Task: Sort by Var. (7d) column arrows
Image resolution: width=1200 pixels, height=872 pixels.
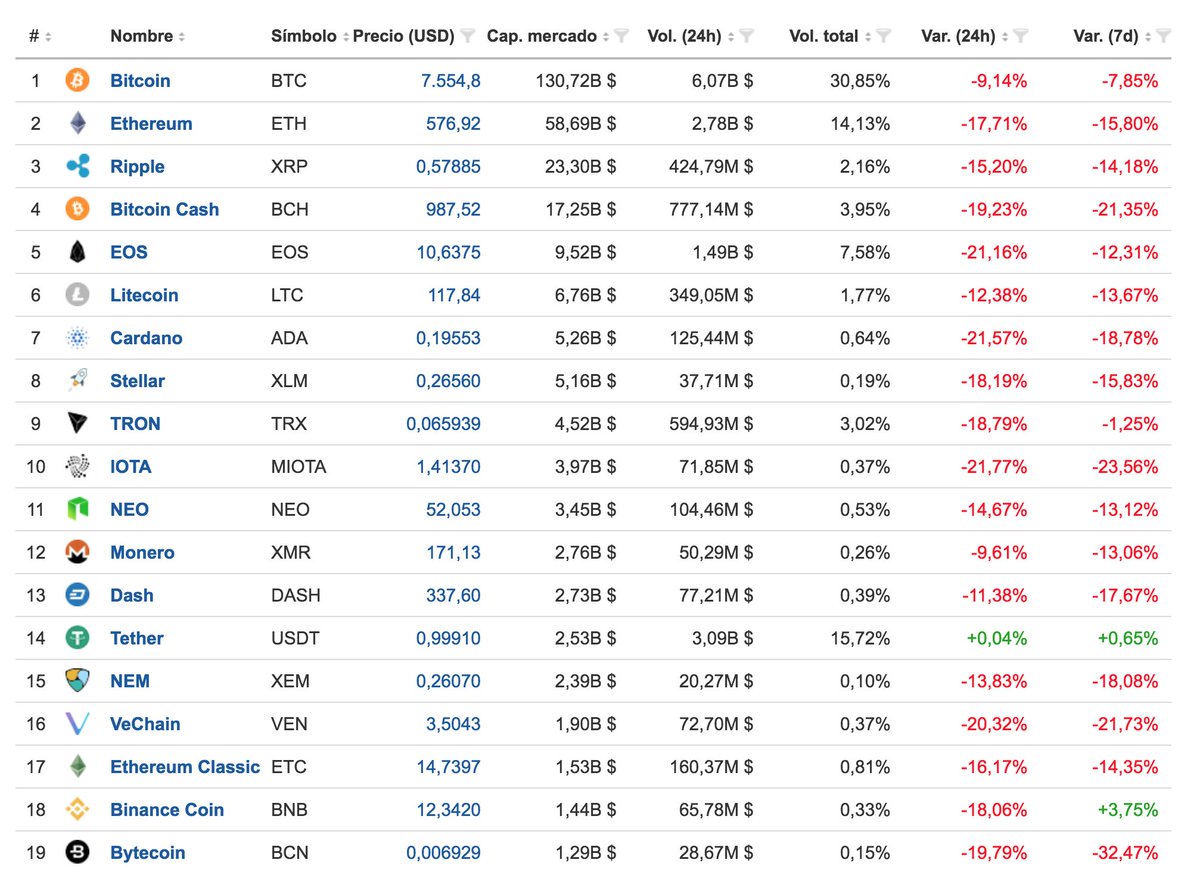Action: (x=1147, y=37)
